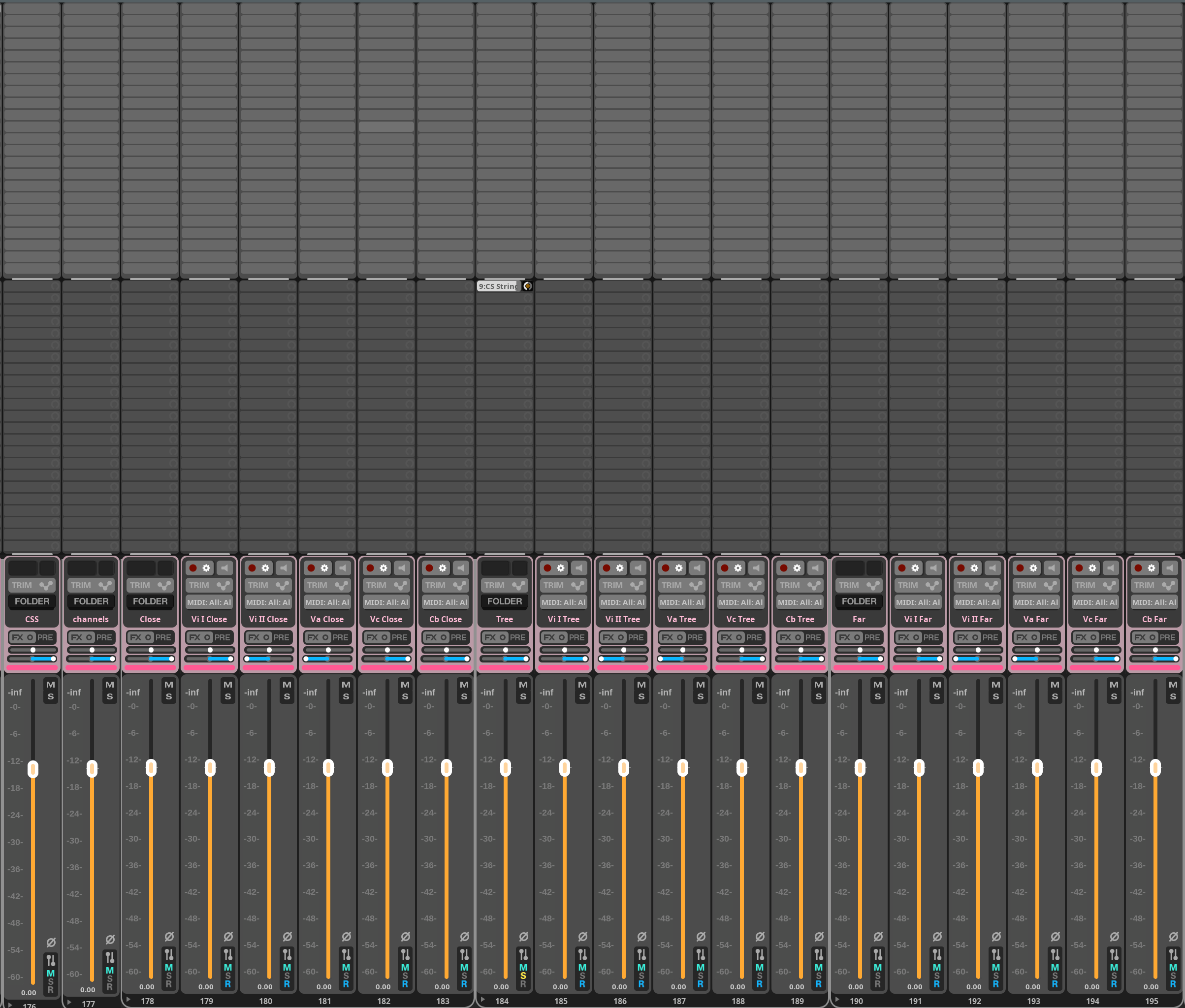1185x1008 pixels.
Task: Collapse folder arrow beside track 184
Action: click(482, 1000)
